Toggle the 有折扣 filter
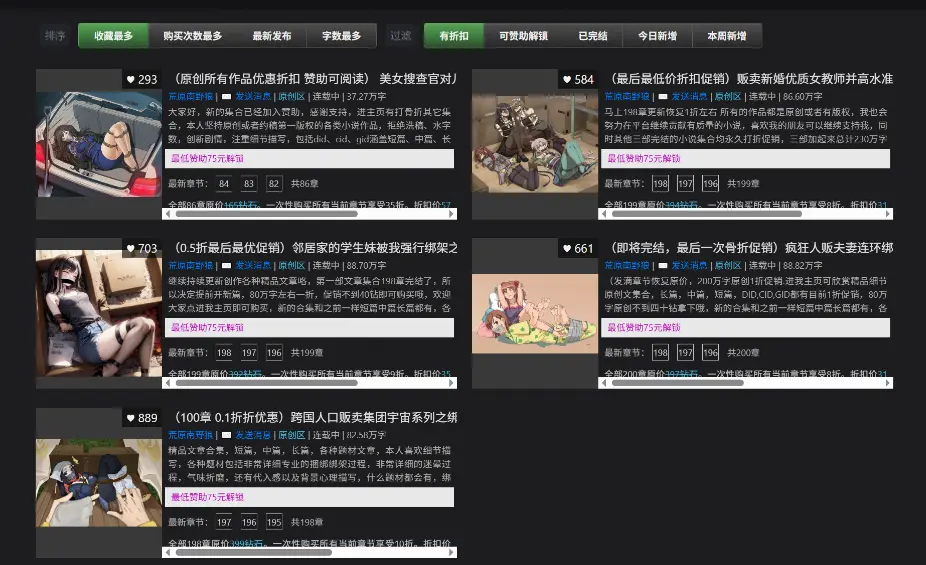Screen dimensions: 926x565 point(454,36)
